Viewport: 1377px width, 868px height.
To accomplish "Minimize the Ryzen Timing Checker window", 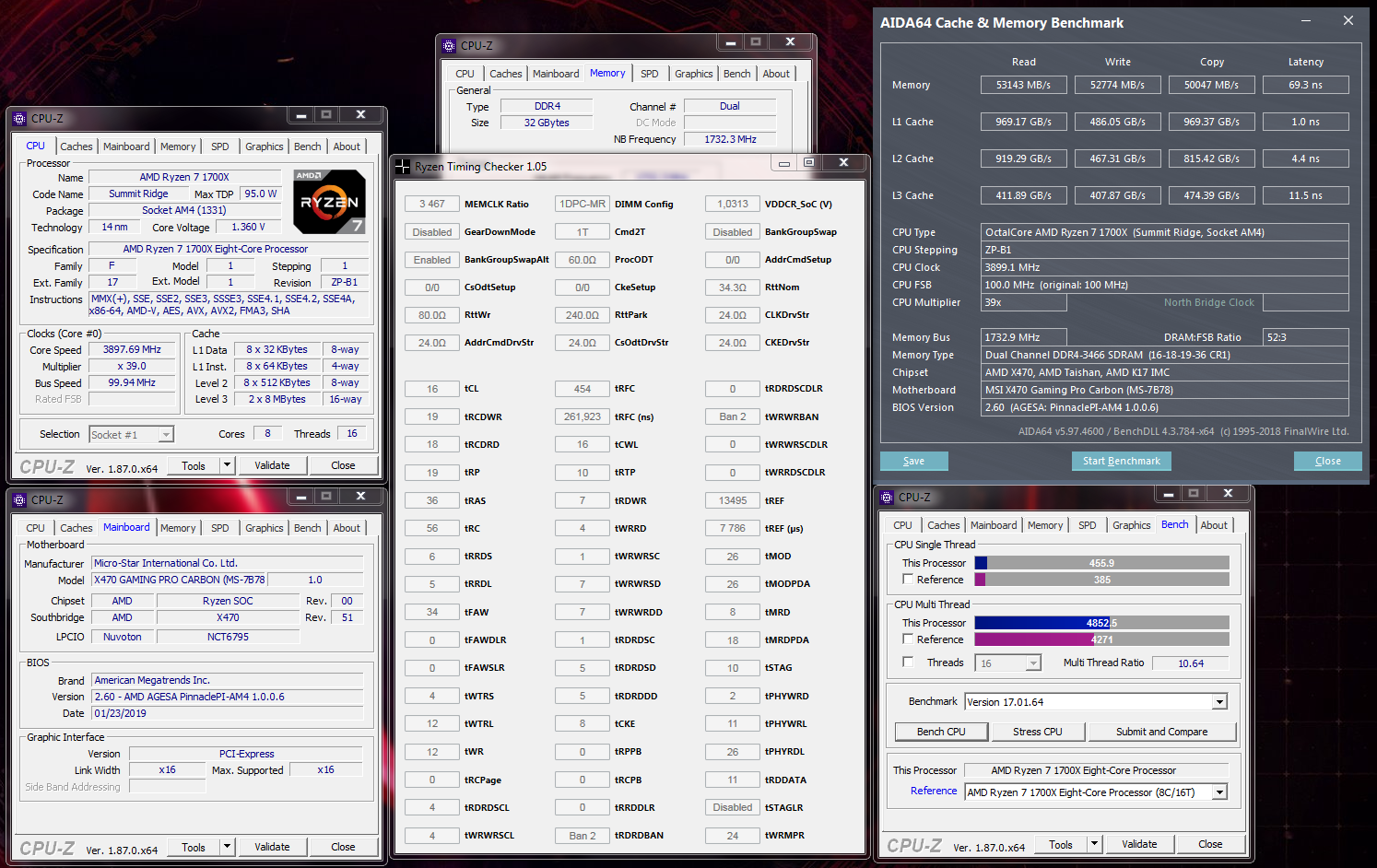I will [x=784, y=164].
